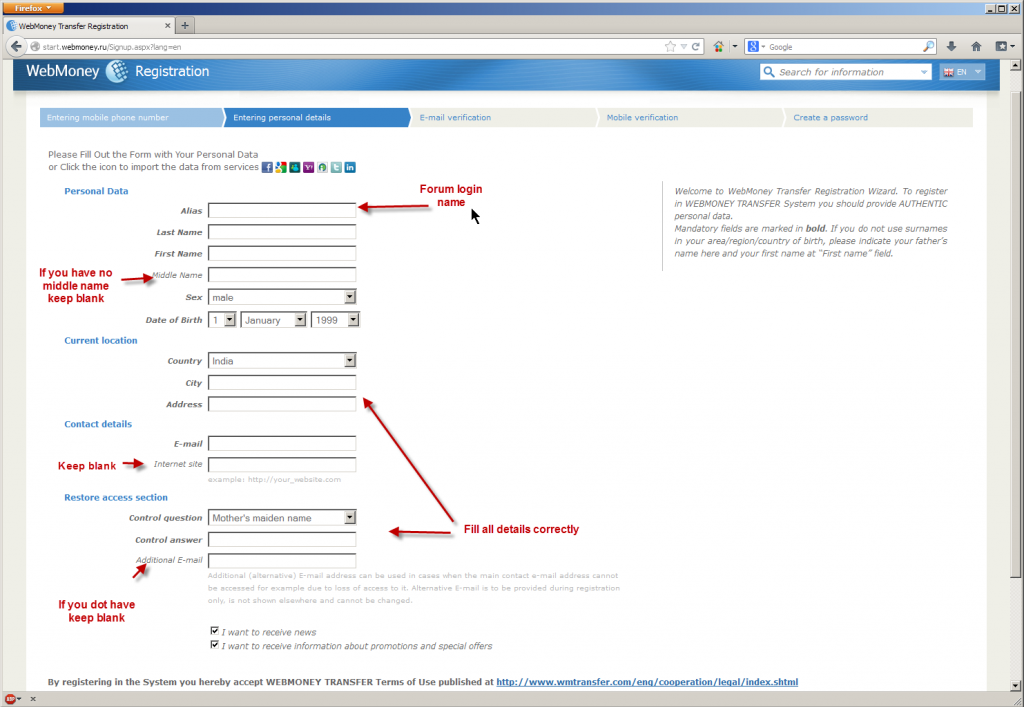1024x707 pixels.
Task: Select 'Entering personal details' step
Action: [317, 118]
